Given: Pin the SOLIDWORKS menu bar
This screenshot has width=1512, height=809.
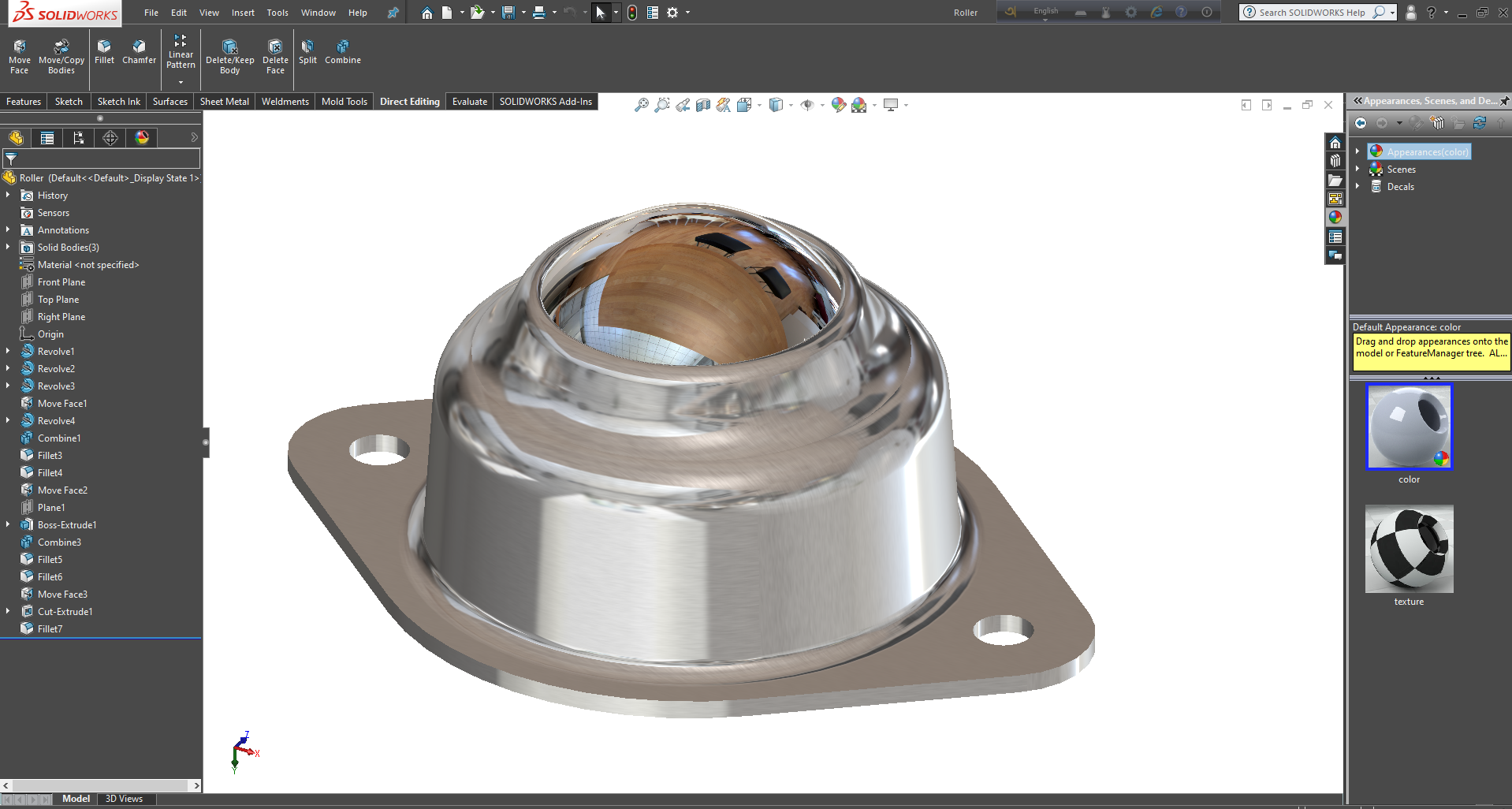Looking at the screenshot, I should tap(393, 13).
